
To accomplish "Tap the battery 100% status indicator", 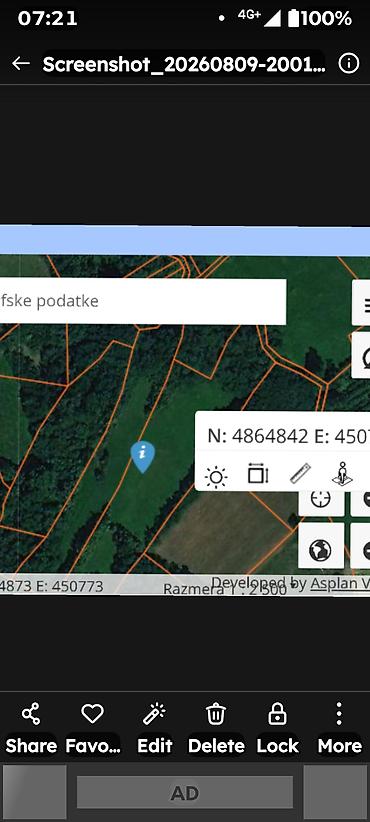I will click(x=320, y=19).
